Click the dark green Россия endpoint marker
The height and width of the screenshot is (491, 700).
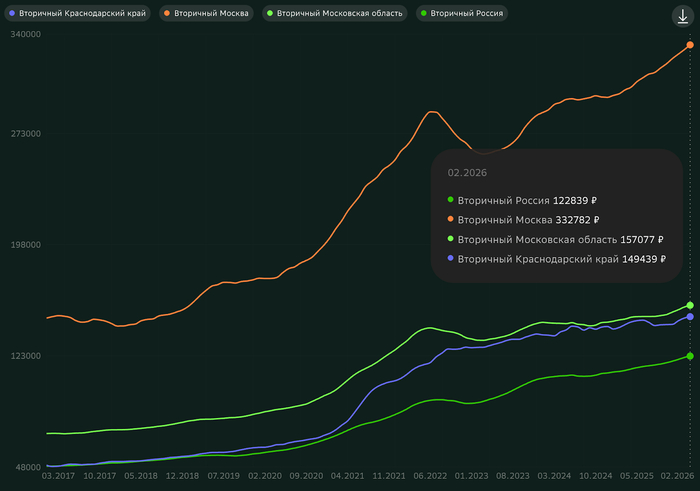(690, 356)
